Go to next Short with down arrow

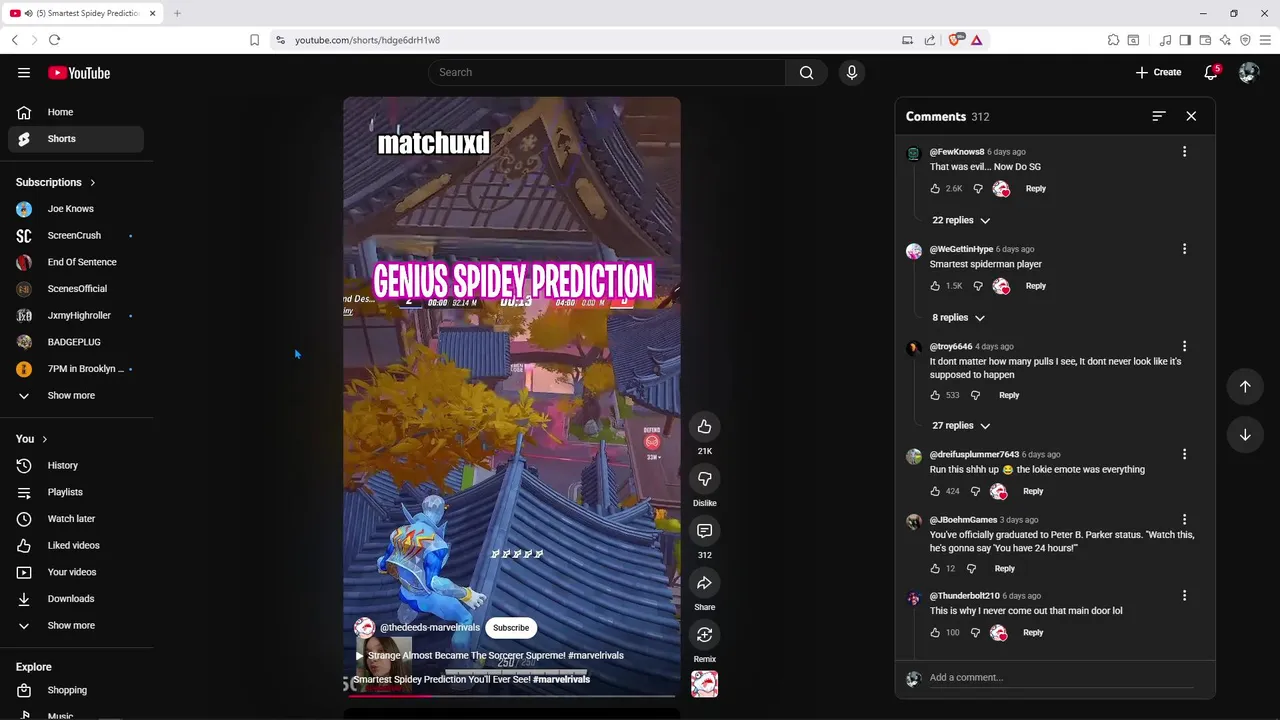pos(1245,435)
